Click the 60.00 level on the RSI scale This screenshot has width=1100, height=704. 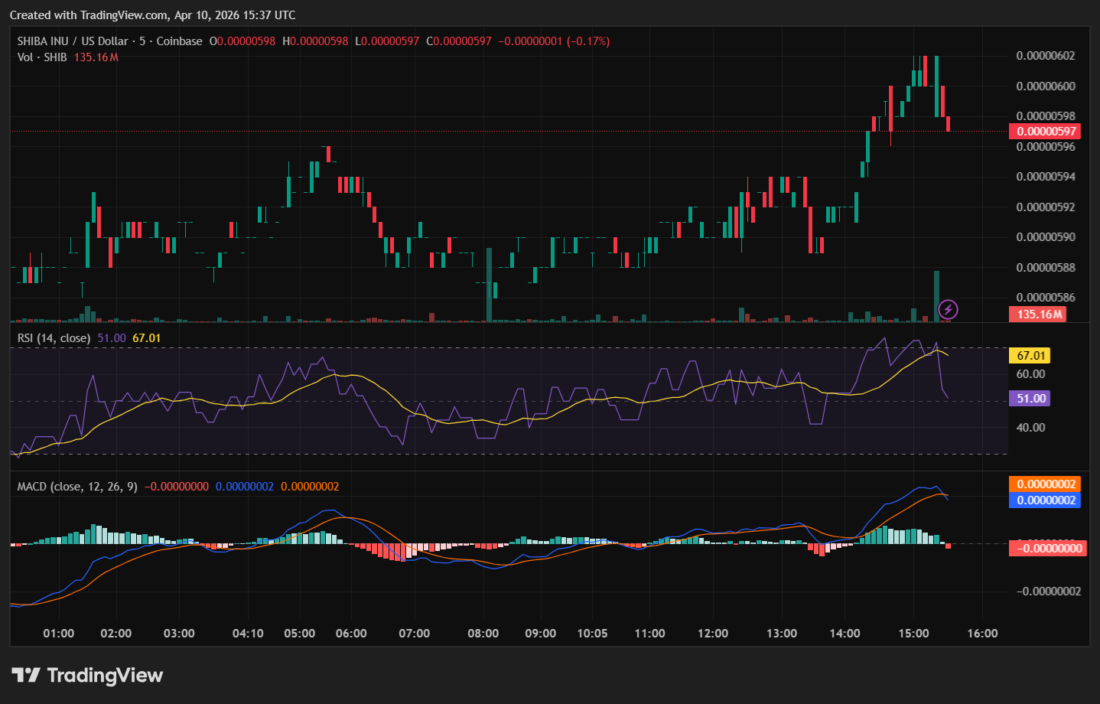point(1030,374)
